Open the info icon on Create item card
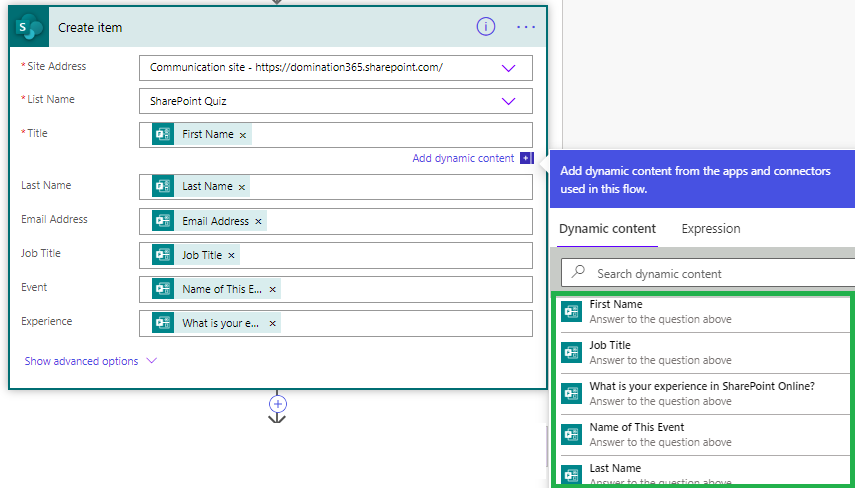 tap(485, 26)
